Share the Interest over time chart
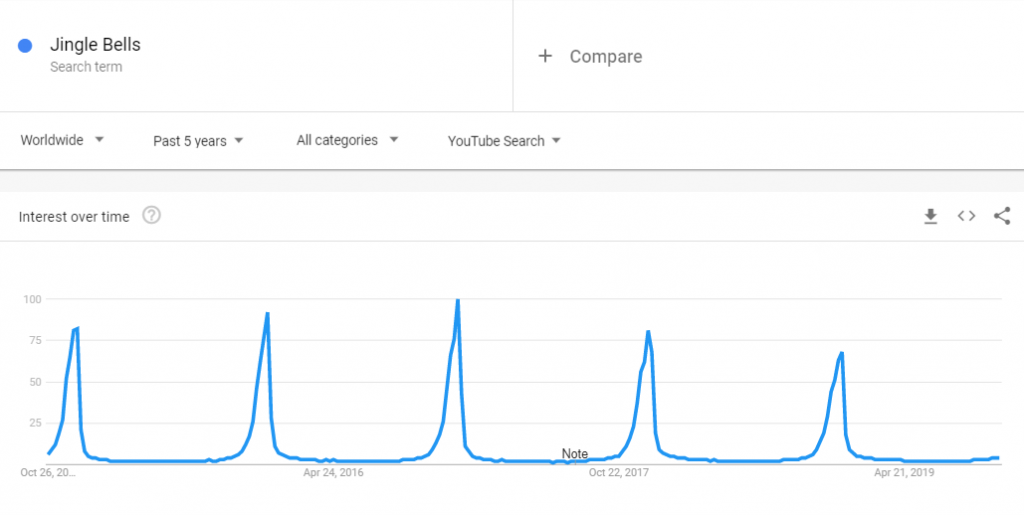 [x=1002, y=216]
